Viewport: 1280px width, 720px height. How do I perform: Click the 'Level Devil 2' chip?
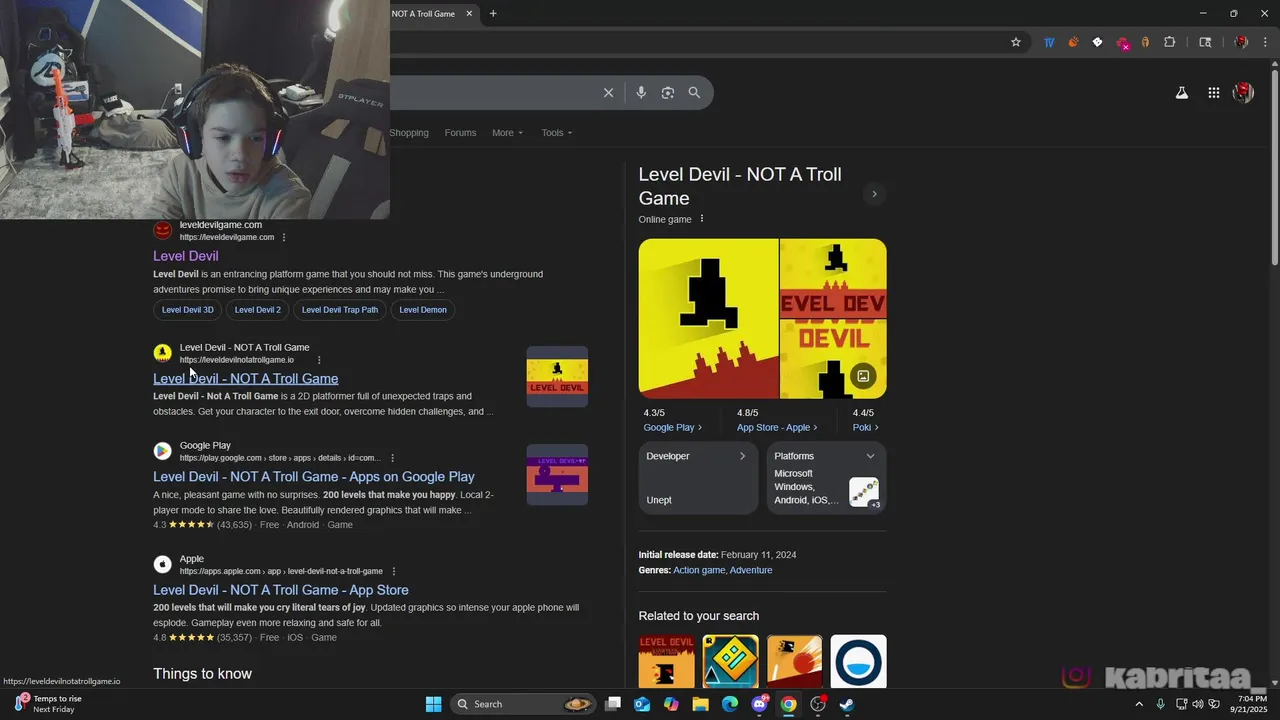click(258, 310)
